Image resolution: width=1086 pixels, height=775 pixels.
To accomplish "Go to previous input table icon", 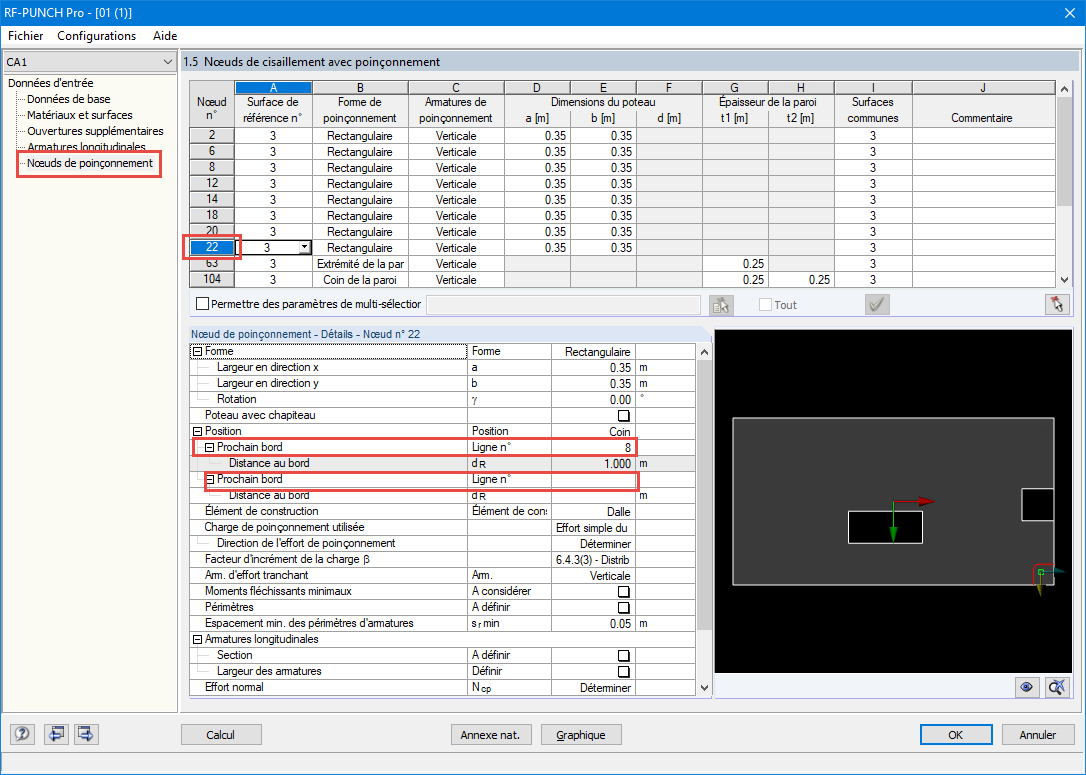I will tap(56, 733).
